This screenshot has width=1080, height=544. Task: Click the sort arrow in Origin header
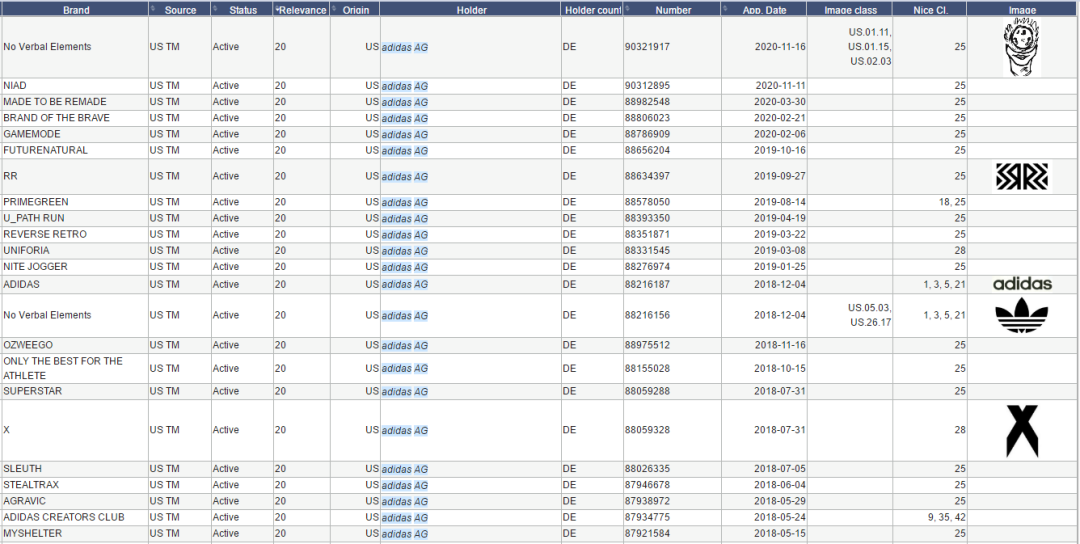pos(334,8)
